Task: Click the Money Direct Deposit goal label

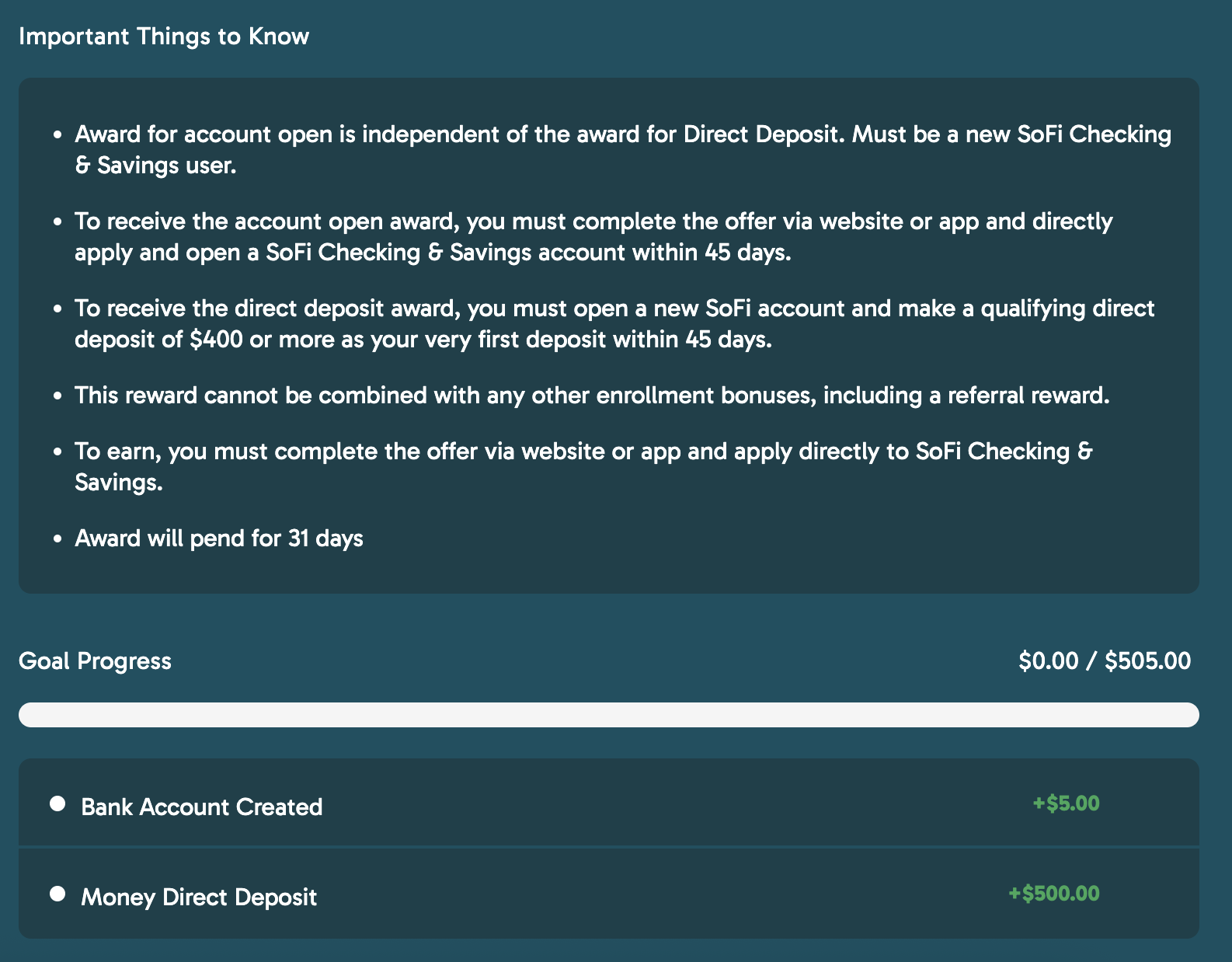Action: click(199, 898)
